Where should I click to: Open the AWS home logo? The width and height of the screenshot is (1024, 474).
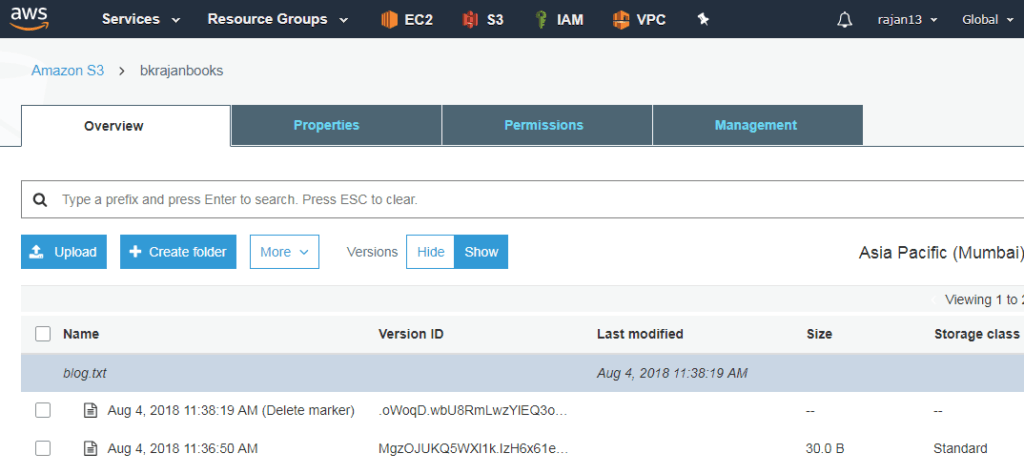pyautogui.click(x=28, y=18)
